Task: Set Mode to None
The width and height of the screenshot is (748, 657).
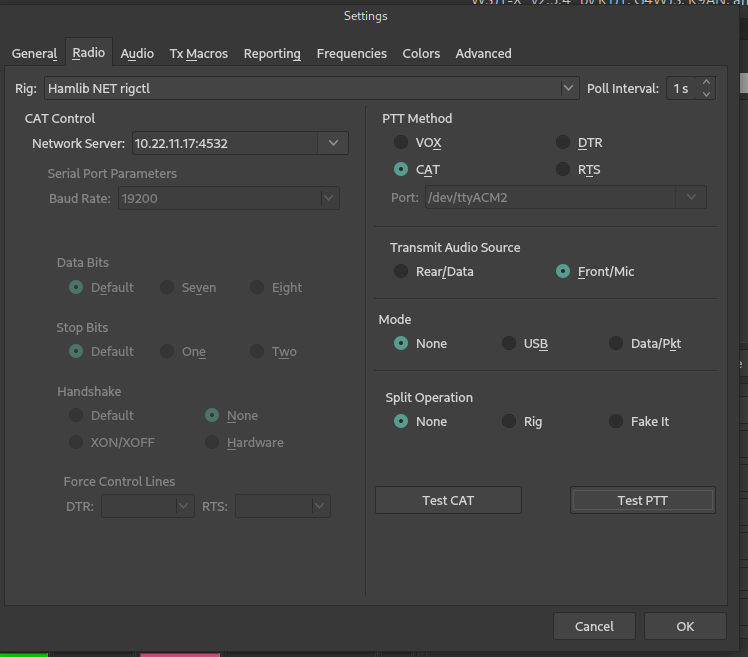Action: (x=420, y=343)
